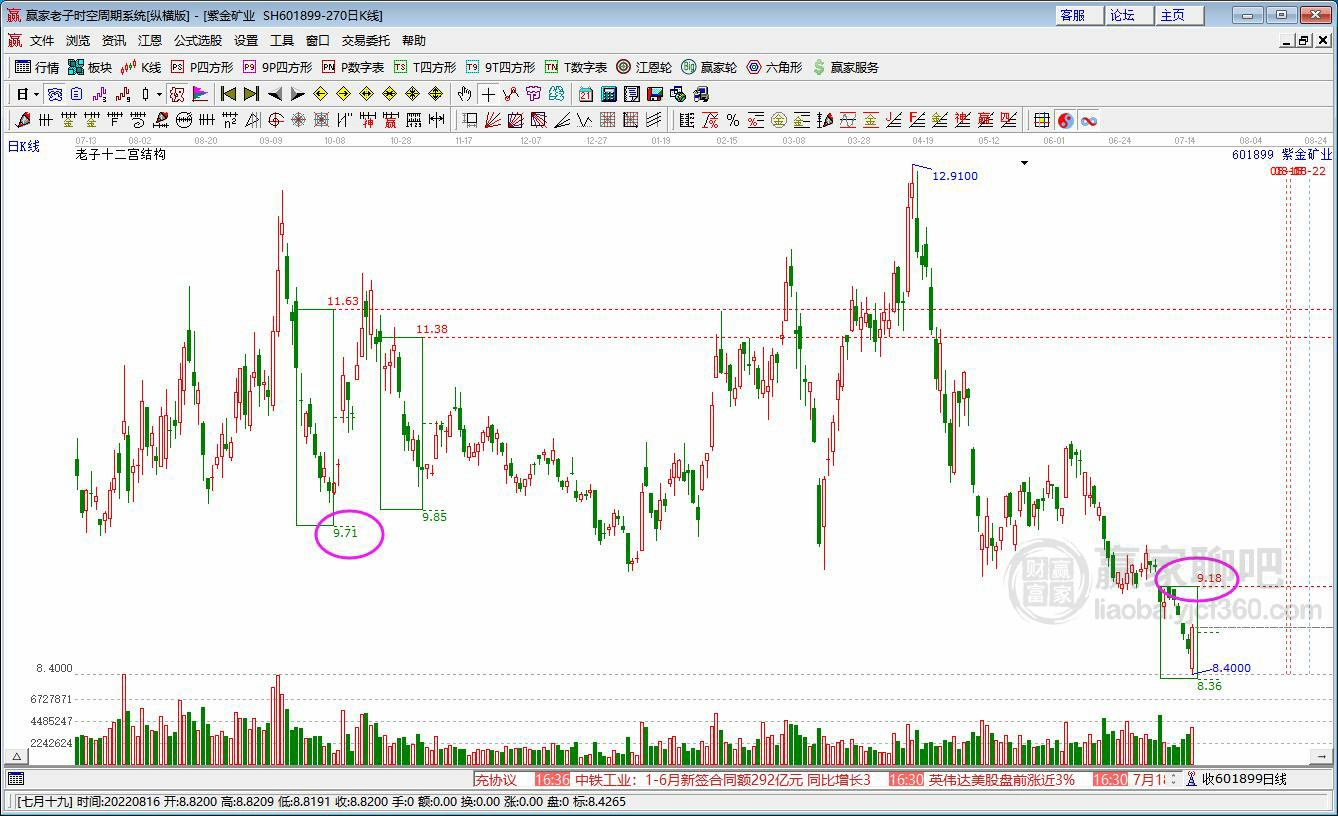Toggle the yin-yang color scheme icon
The image size is (1338, 816).
1064,120
